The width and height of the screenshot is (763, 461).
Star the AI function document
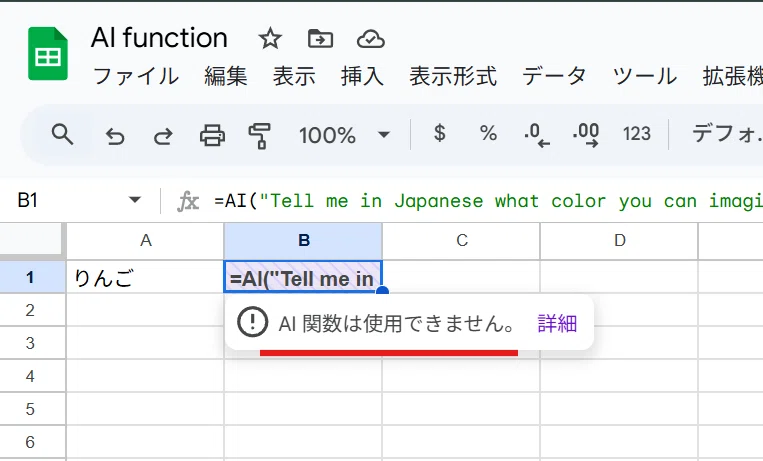[x=270, y=38]
